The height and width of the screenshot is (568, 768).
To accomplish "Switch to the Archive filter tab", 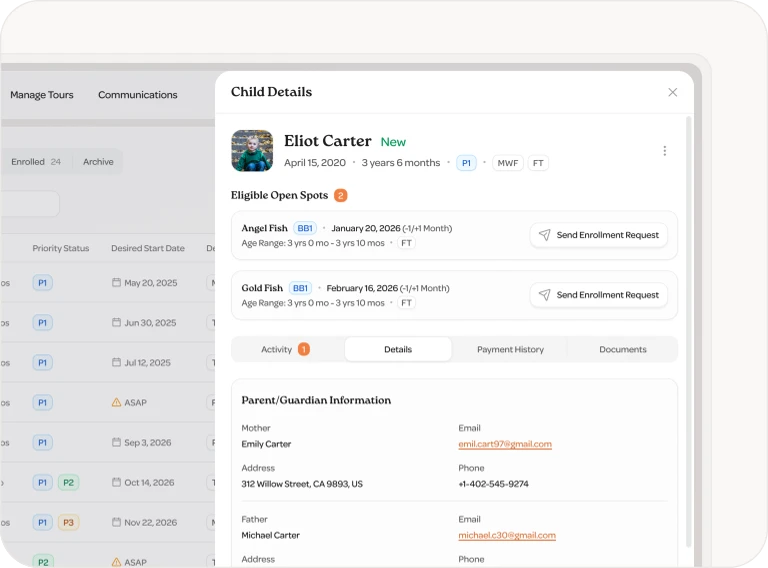I will [x=98, y=162].
